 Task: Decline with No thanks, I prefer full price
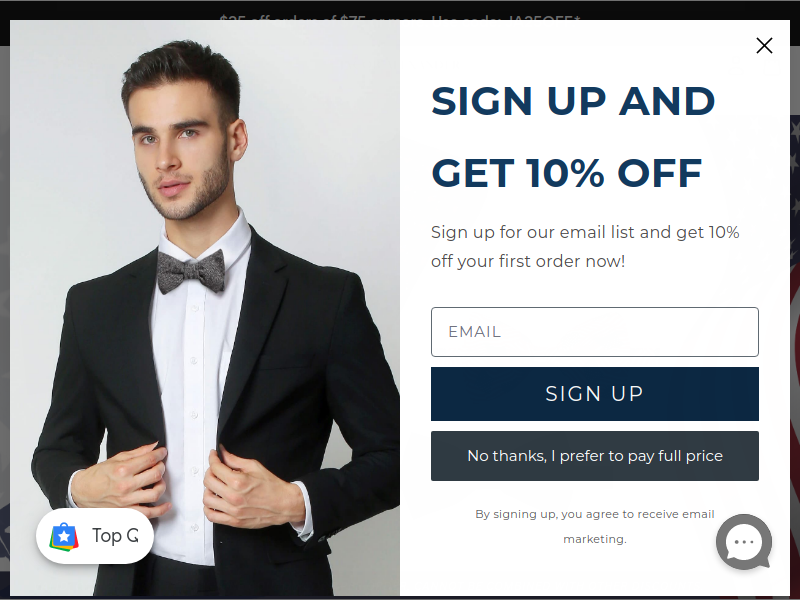click(x=594, y=456)
